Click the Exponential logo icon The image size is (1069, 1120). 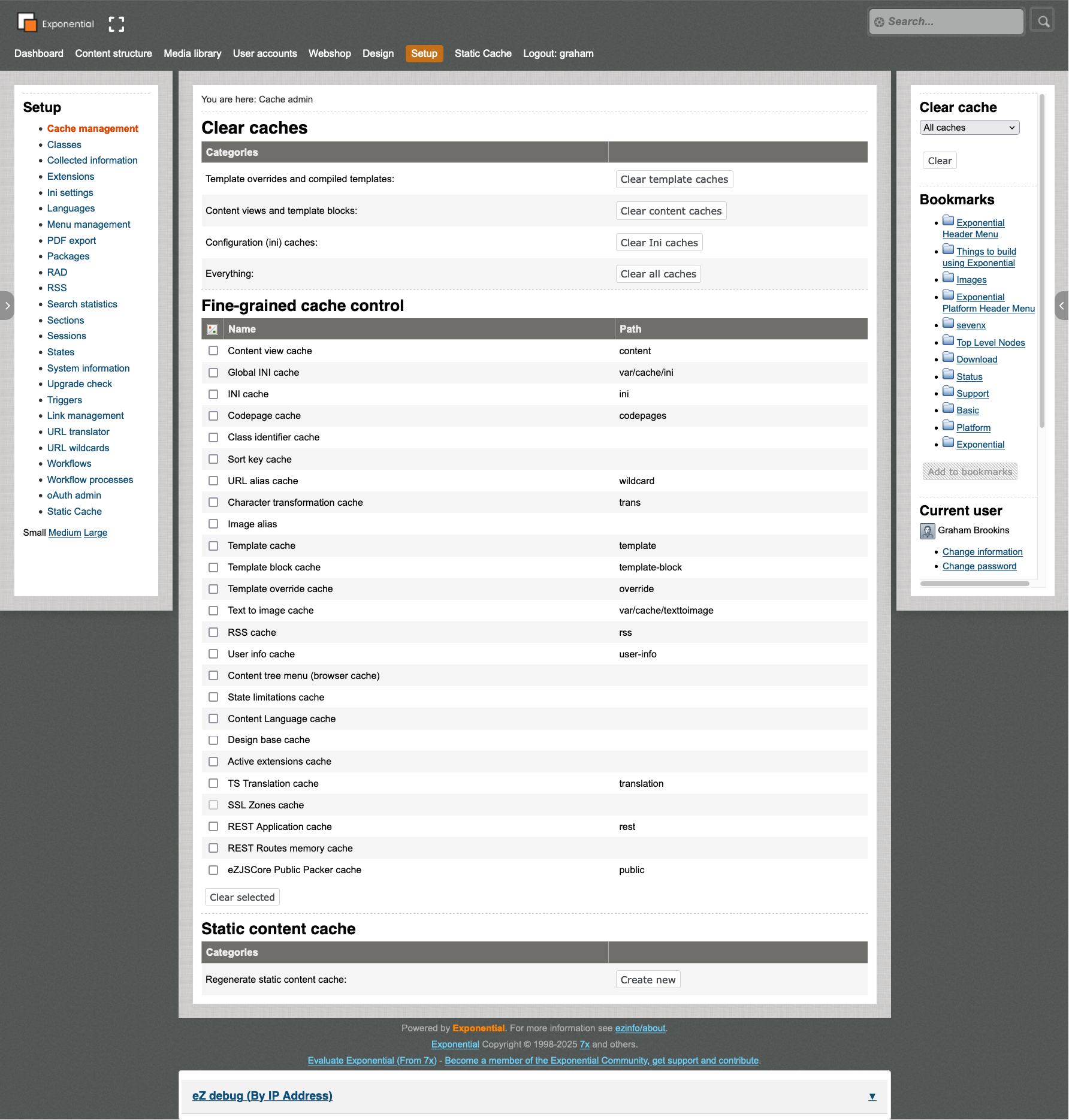(x=27, y=23)
